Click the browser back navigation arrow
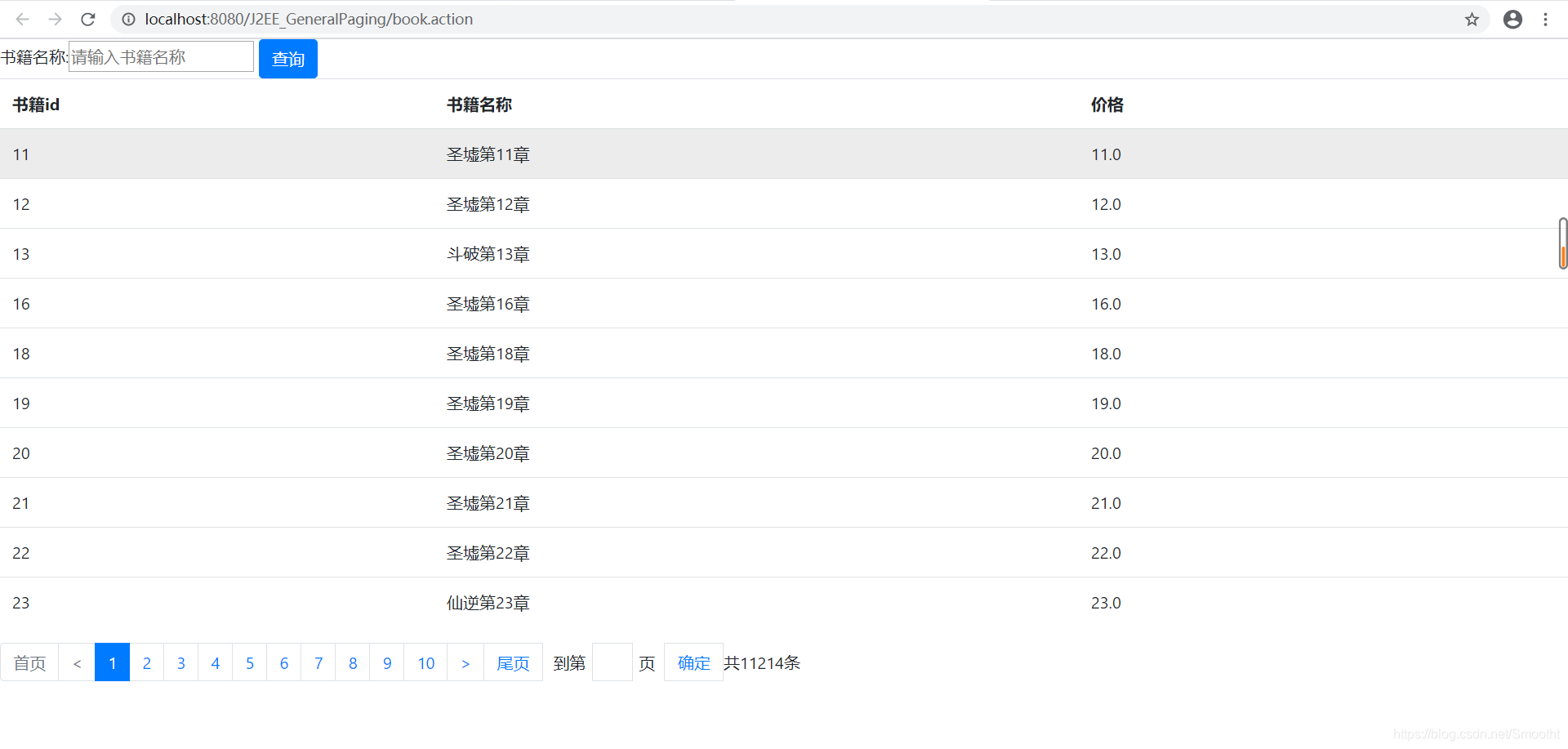Viewport: 1568px width, 749px height. (21, 19)
